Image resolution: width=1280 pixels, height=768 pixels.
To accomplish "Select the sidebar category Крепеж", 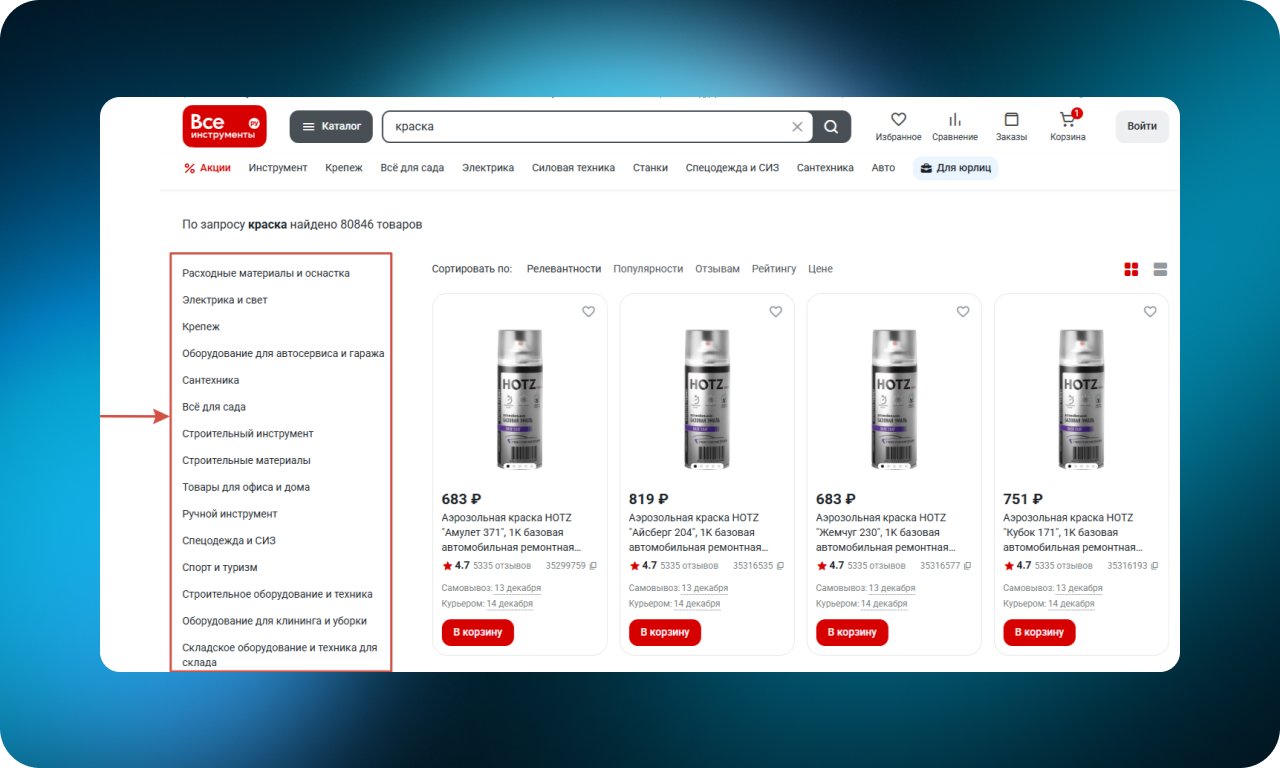I will tap(201, 327).
